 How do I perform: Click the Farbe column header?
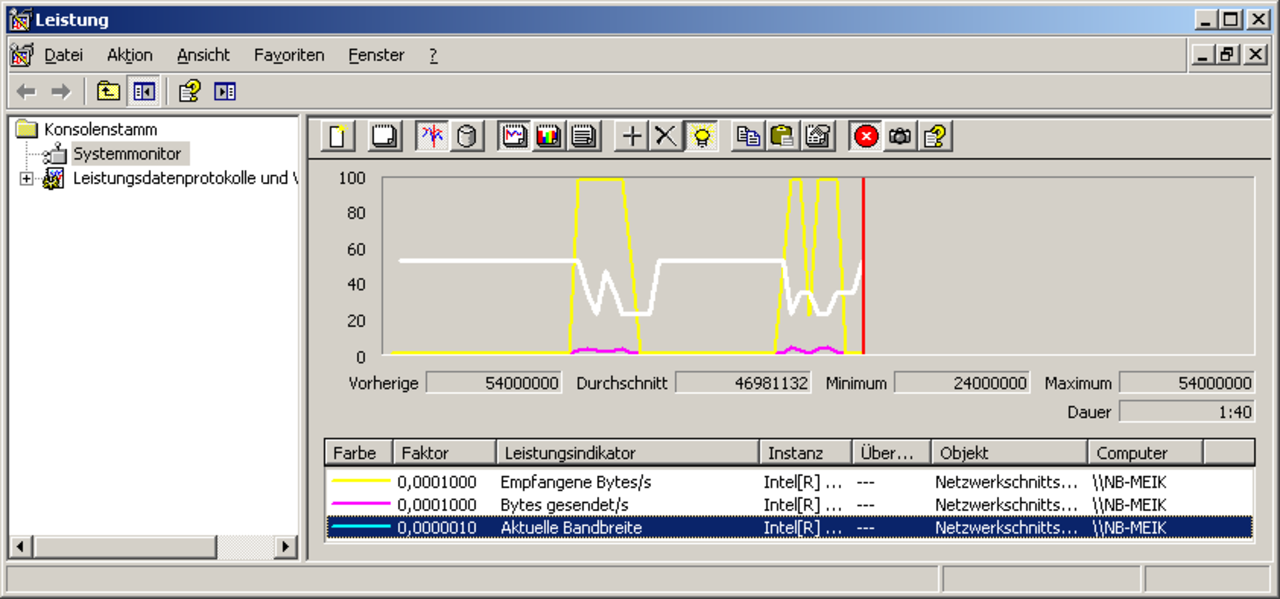click(x=358, y=453)
